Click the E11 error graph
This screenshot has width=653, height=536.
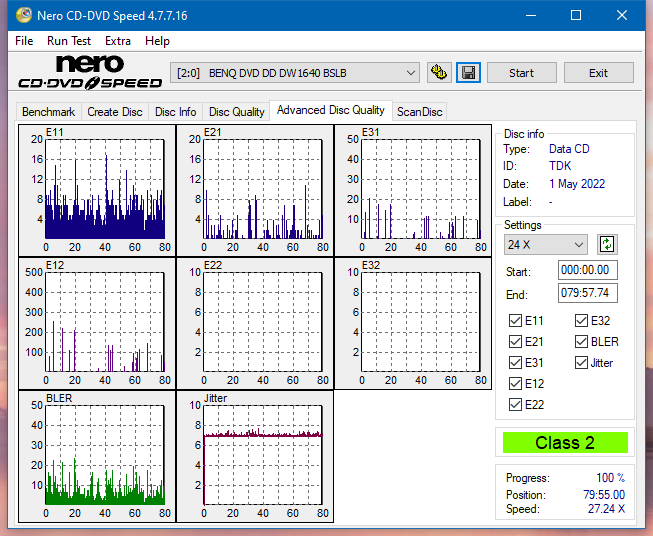coord(97,190)
